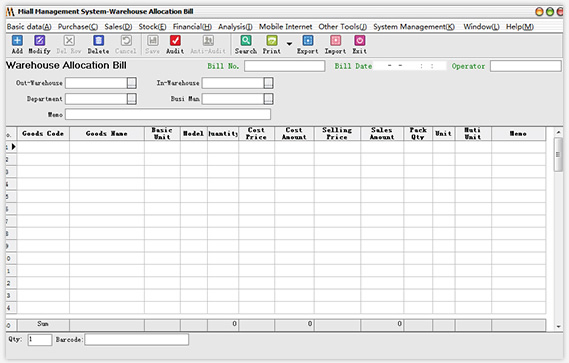
Task: Click the Import toolbar icon
Action: tap(335, 40)
